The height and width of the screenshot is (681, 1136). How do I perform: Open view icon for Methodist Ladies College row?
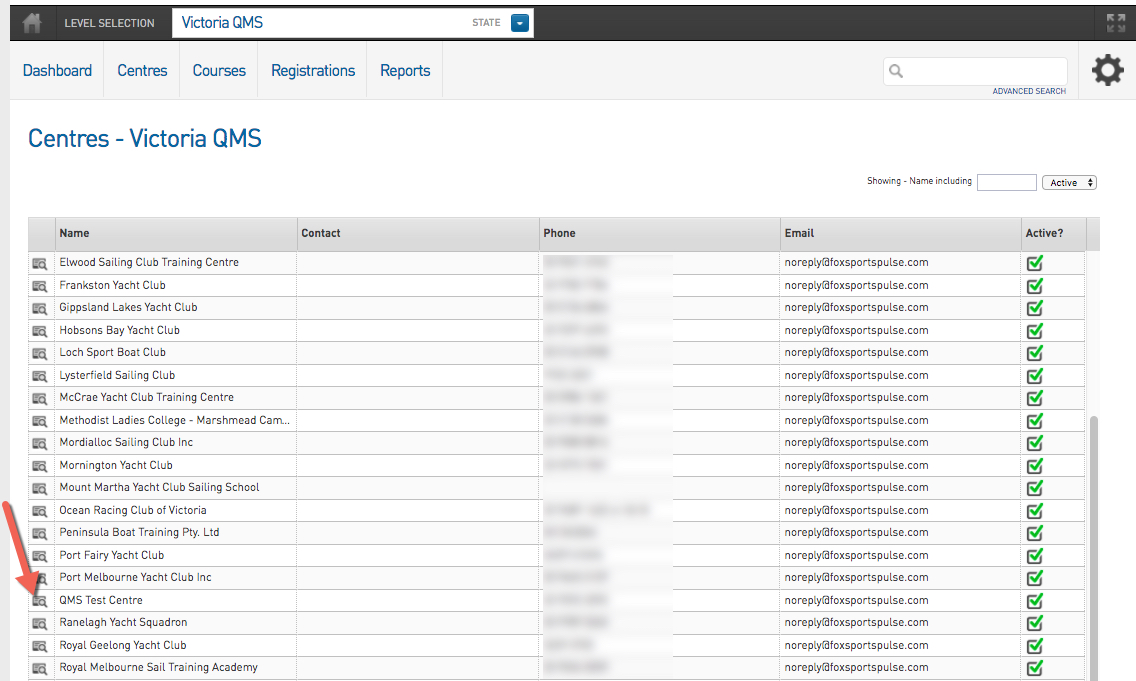tap(40, 421)
